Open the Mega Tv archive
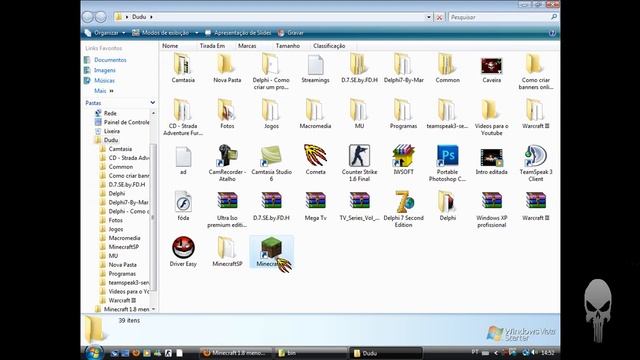 tap(315, 201)
